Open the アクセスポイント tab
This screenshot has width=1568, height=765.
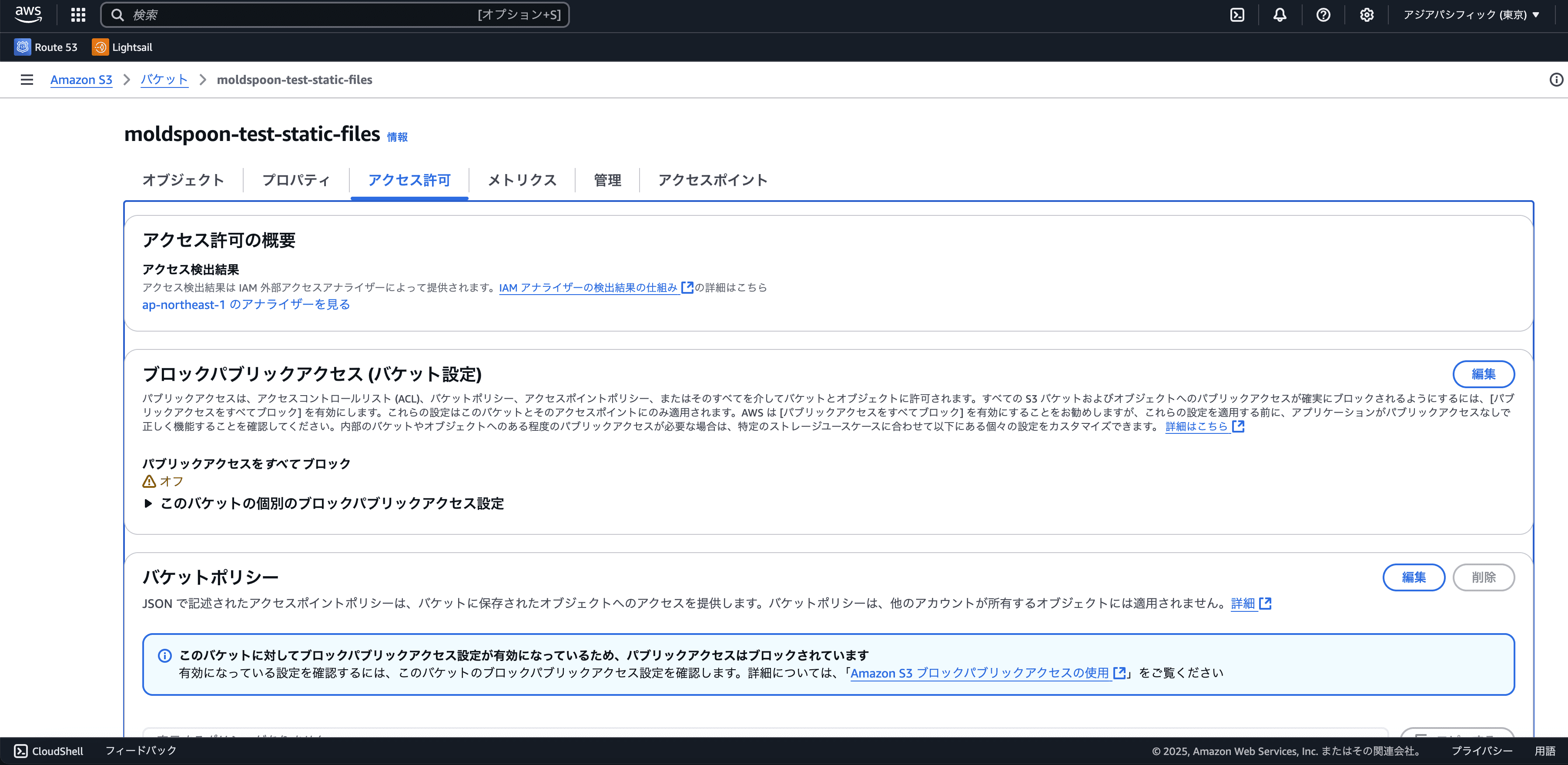[x=713, y=180]
